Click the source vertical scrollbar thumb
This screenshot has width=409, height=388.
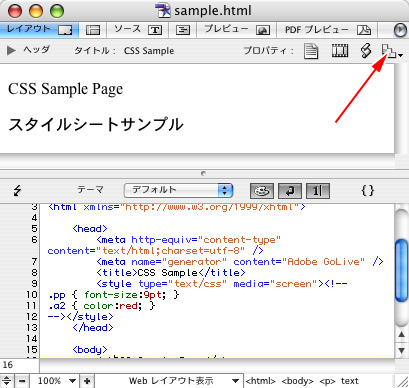click(401, 270)
